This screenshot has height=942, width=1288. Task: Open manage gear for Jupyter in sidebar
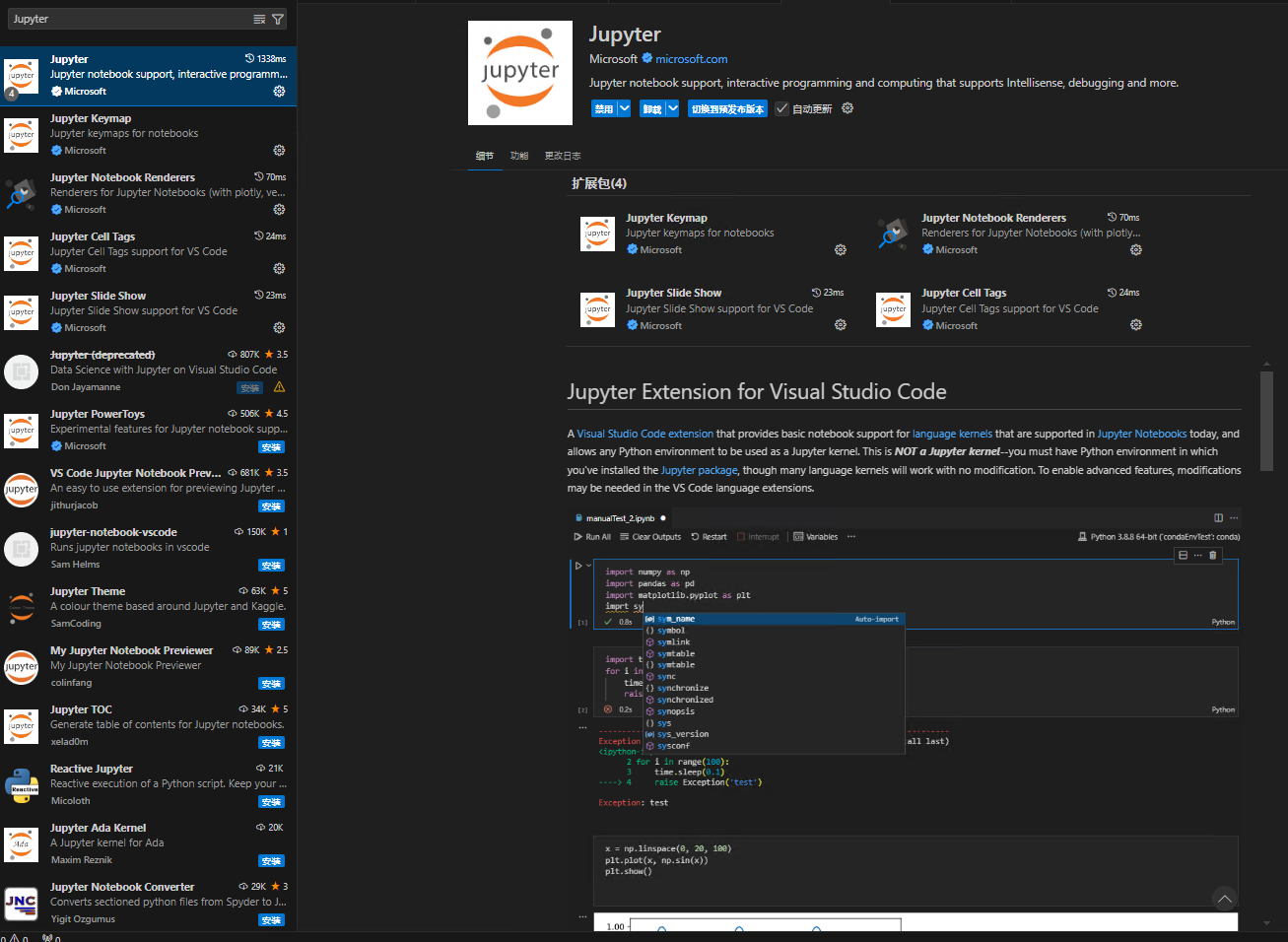tap(279, 91)
